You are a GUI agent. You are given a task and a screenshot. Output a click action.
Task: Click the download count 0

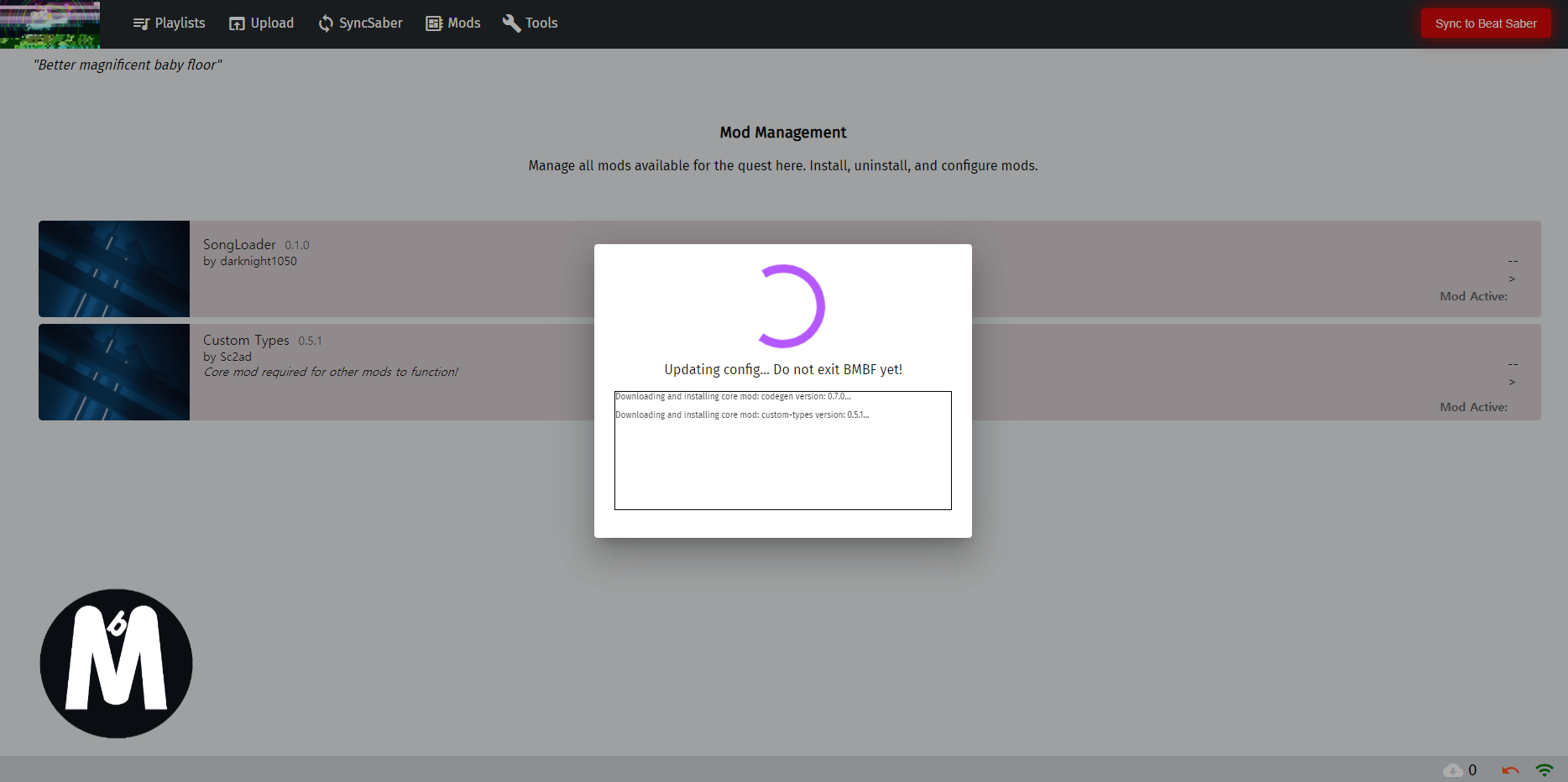(1472, 770)
